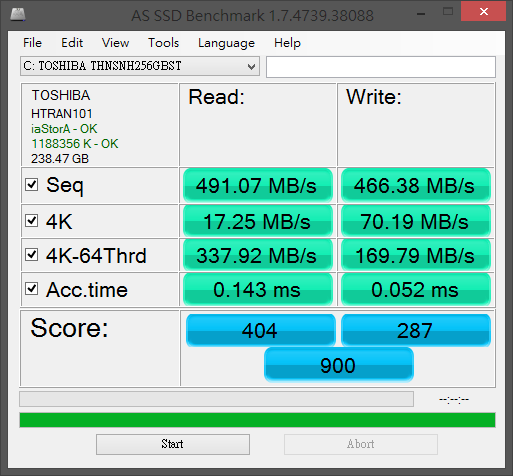Click the iaStorA - OK driver status
Screen dimensions: 513x476
pyautogui.click(x=64, y=129)
